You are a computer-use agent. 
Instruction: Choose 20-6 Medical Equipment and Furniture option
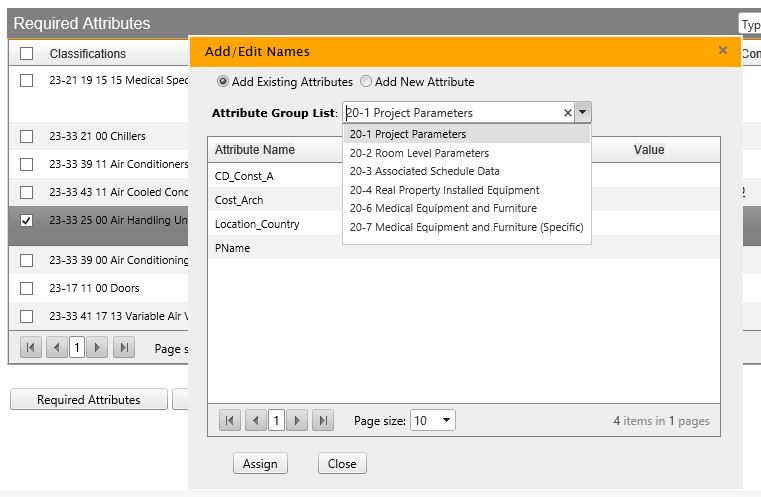pyautogui.click(x=443, y=208)
